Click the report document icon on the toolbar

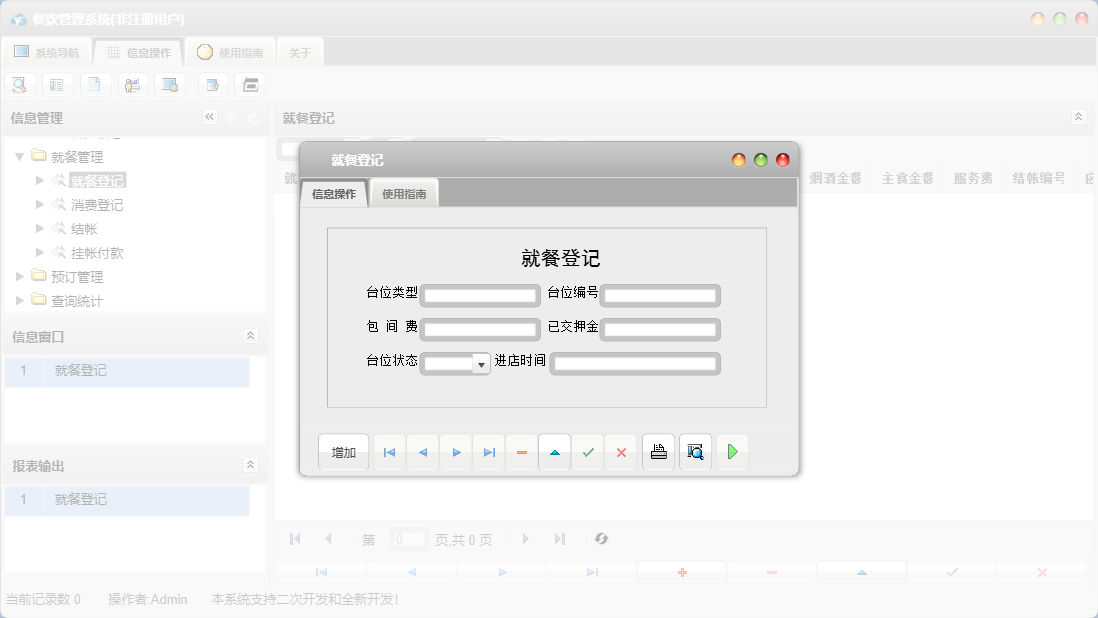tap(211, 84)
